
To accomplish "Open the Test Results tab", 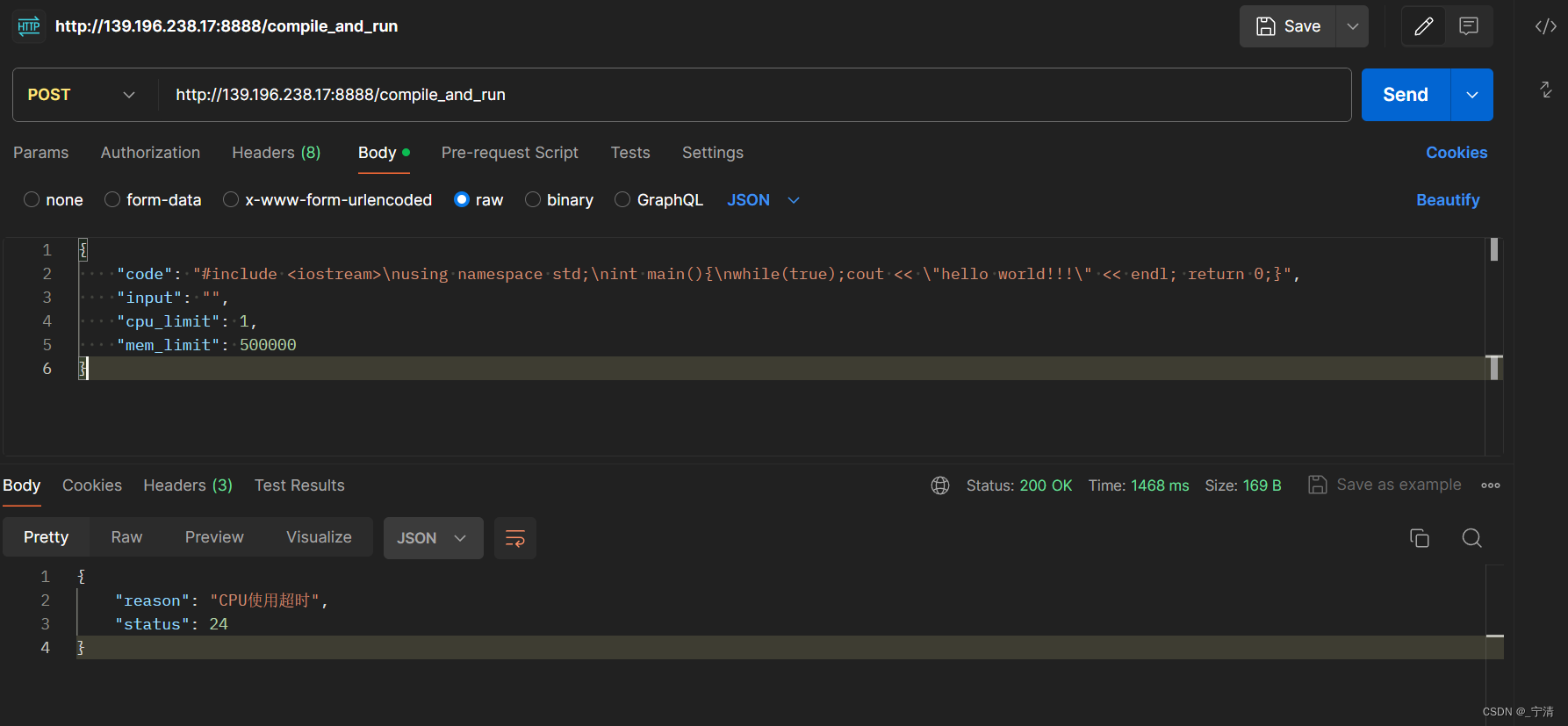I will (x=299, y=485).
